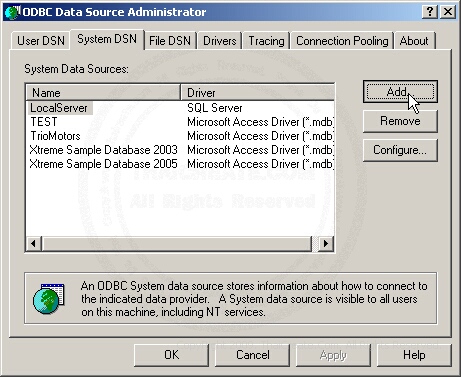Select the TEST data source

(44, 122)
